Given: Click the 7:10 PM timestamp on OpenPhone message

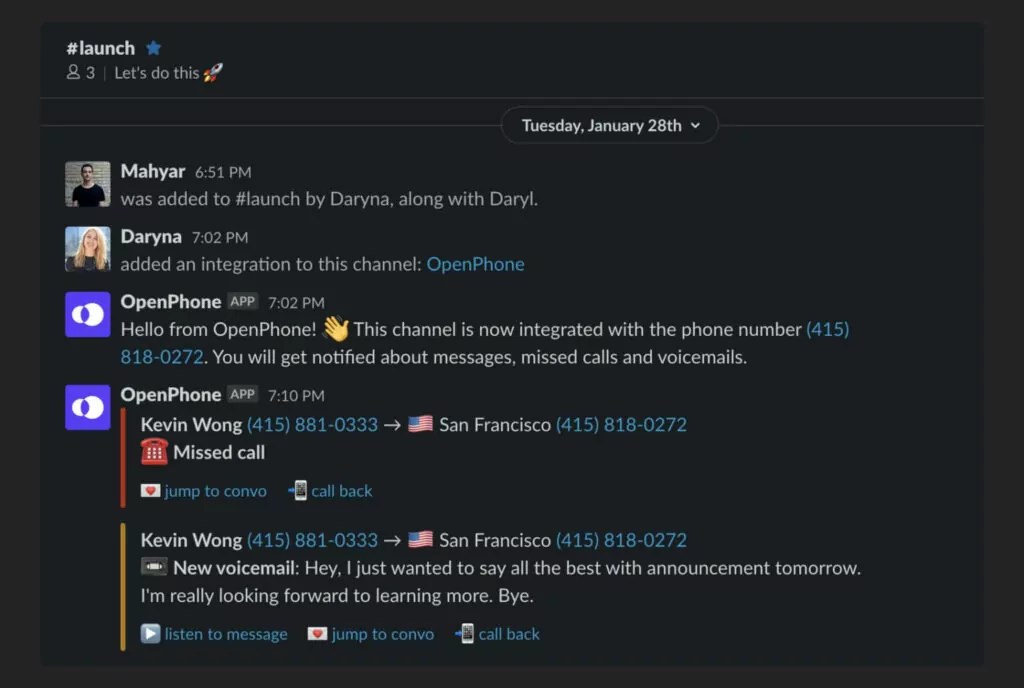Looking at the screenshot, I should tap(296, 396).
